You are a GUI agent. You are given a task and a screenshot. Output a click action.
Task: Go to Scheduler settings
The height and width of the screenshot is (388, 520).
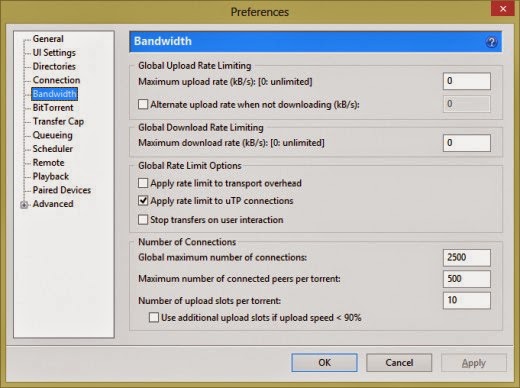click(52, 149)
